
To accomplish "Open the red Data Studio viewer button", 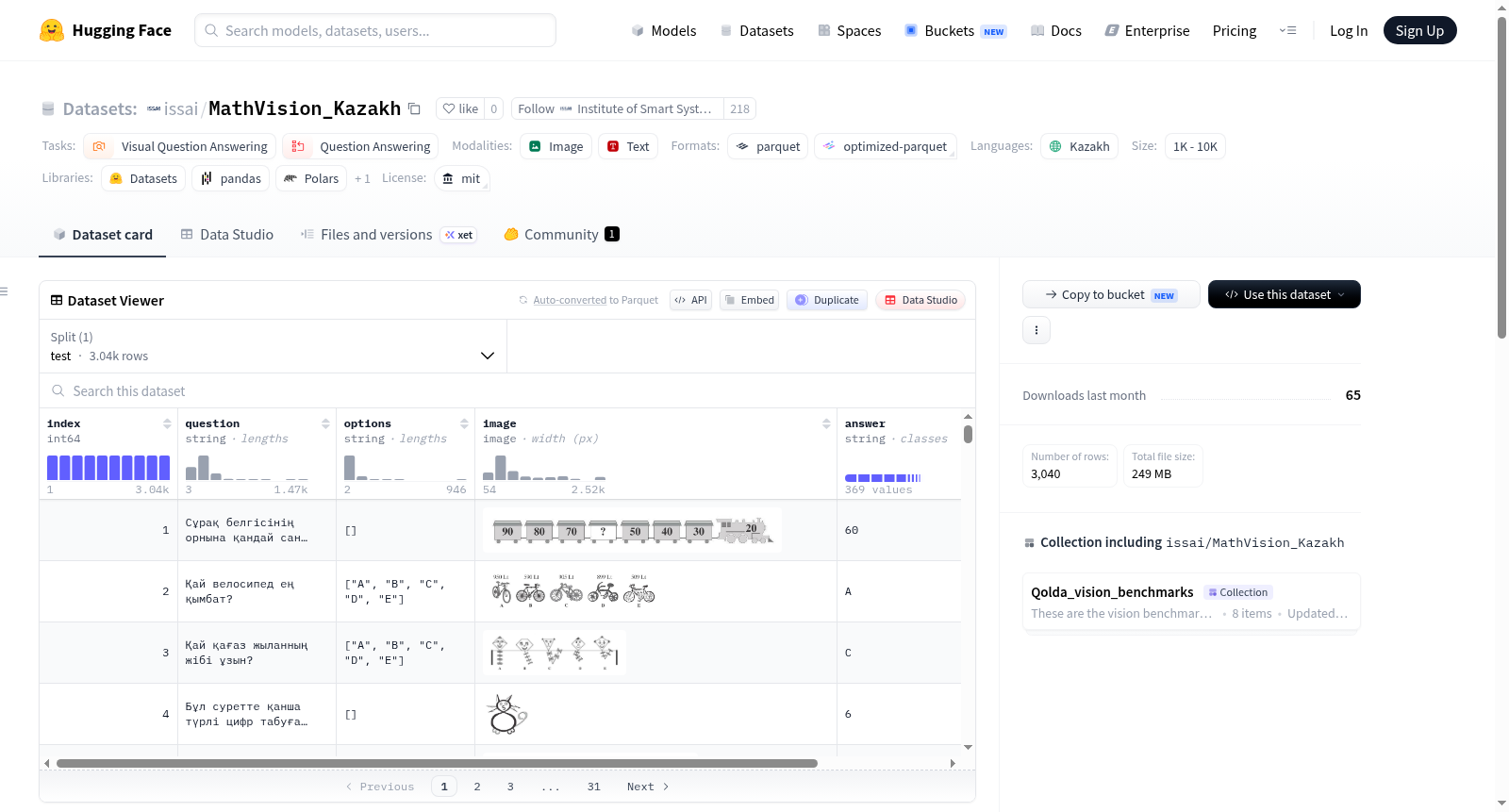I will click(920, 300).
